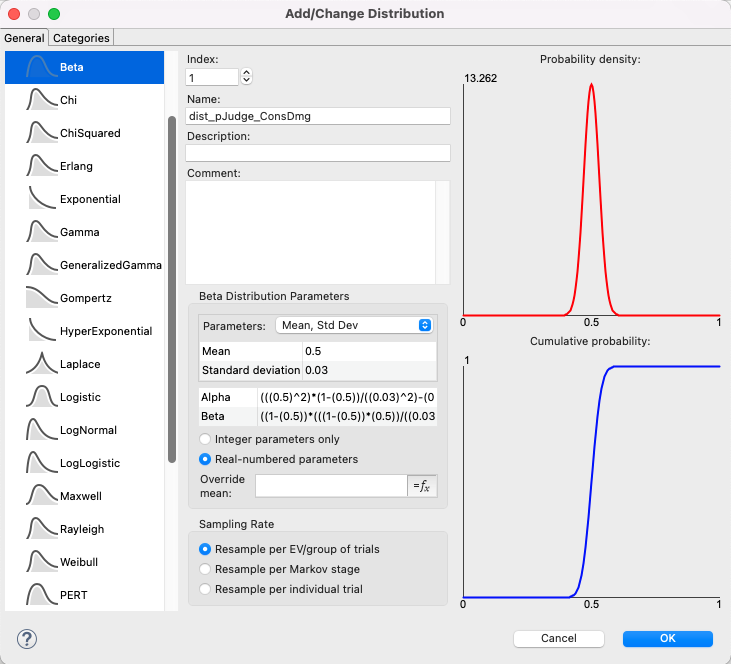Open the formula editor fx button
The image size is (731, 664).
pyautogui.click(x=422, y=486)
